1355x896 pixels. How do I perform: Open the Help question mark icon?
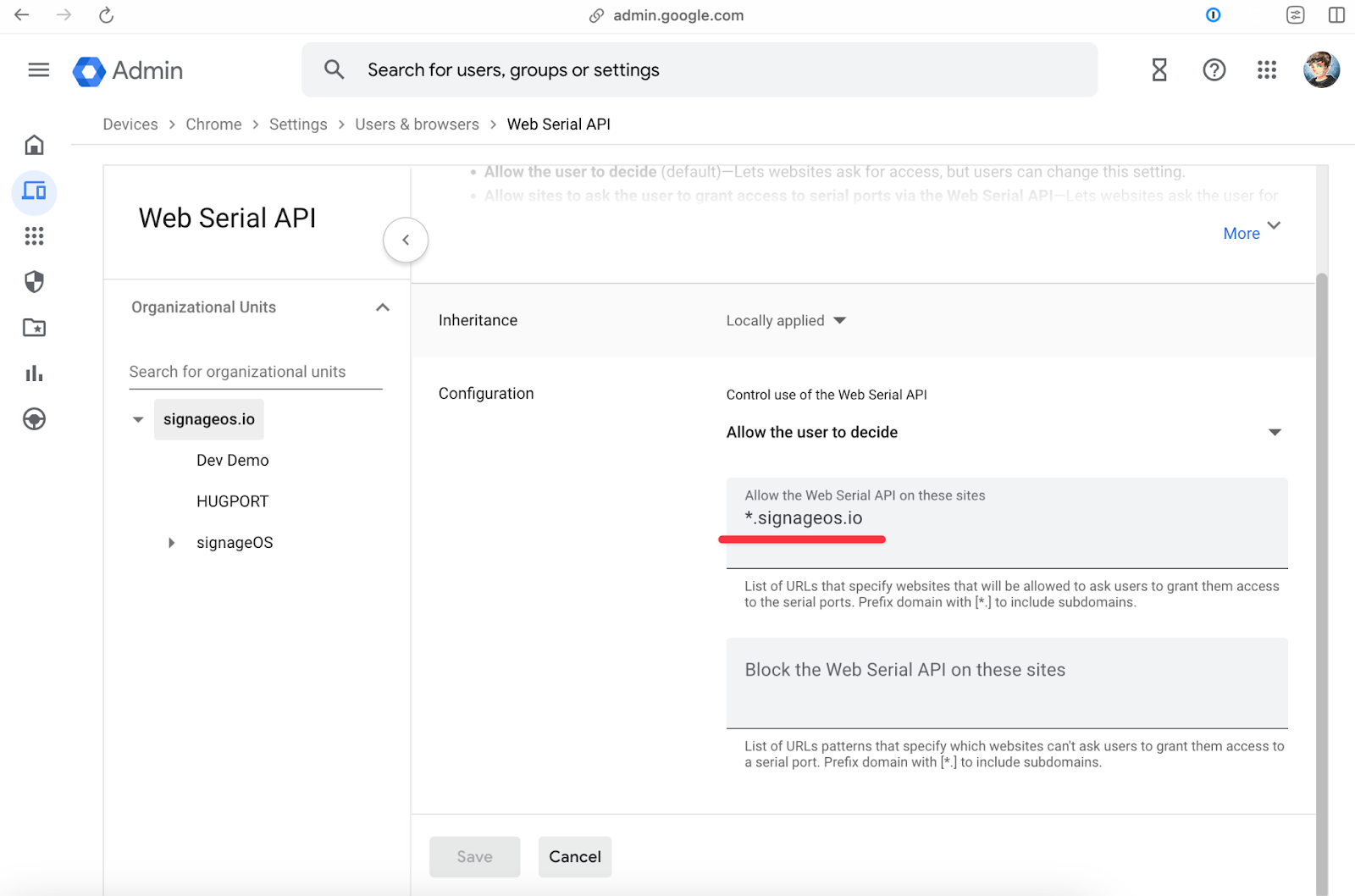1214,70
